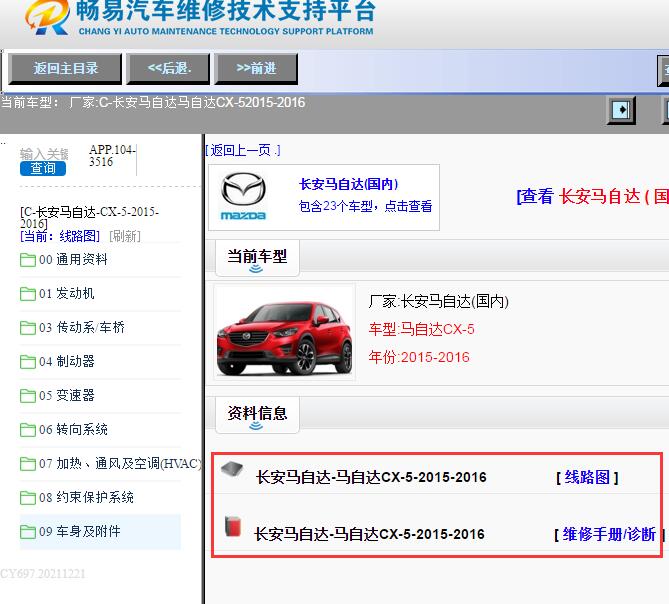Open the 长安马自达(国内) link

pyautogui.click(x=349, y=184)
